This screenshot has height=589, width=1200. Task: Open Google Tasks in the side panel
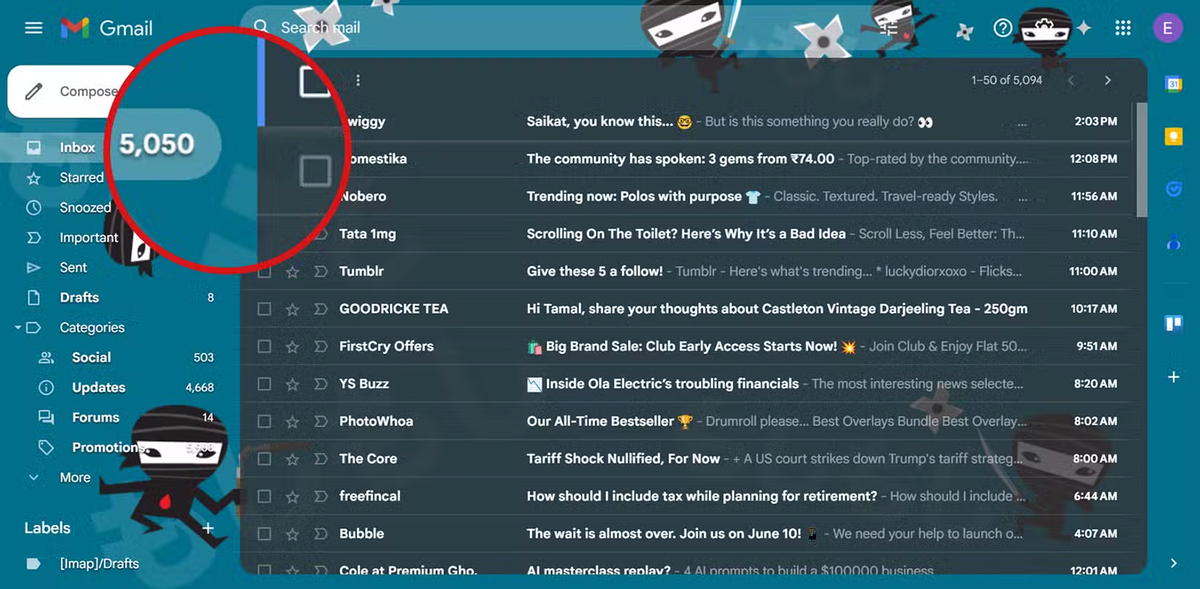[1174, 188]
